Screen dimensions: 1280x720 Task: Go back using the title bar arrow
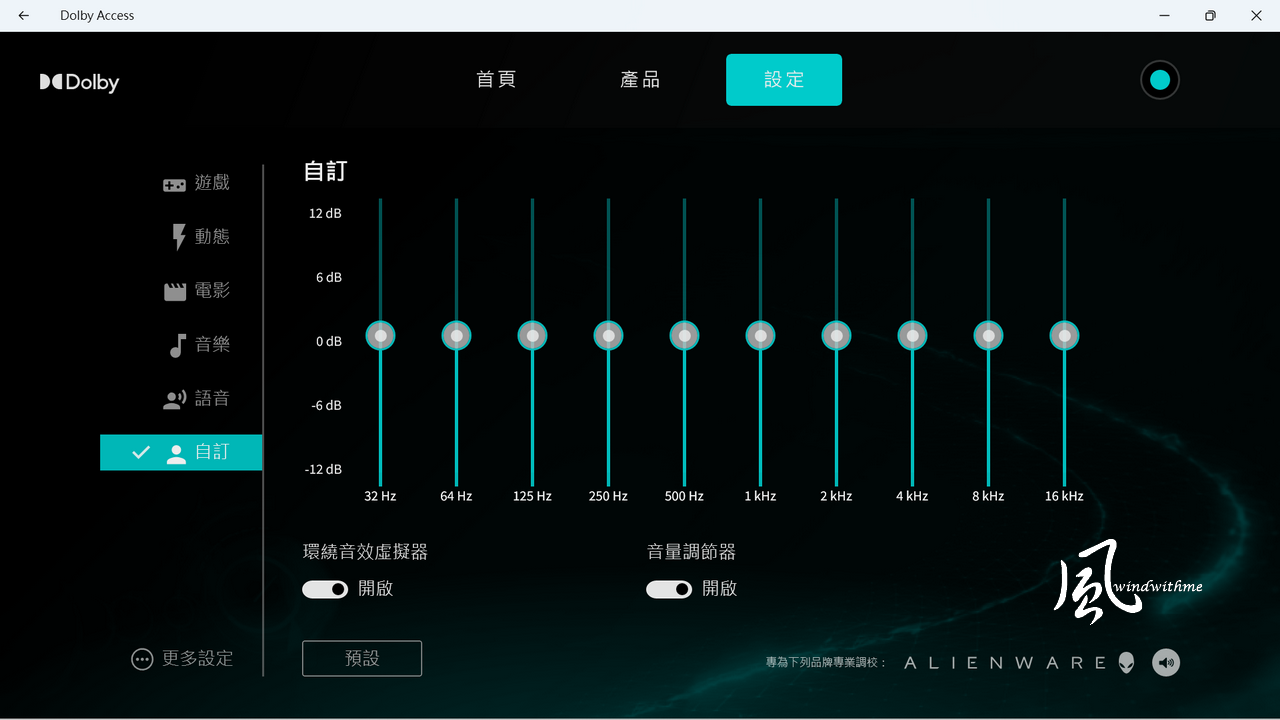[24, 16]
